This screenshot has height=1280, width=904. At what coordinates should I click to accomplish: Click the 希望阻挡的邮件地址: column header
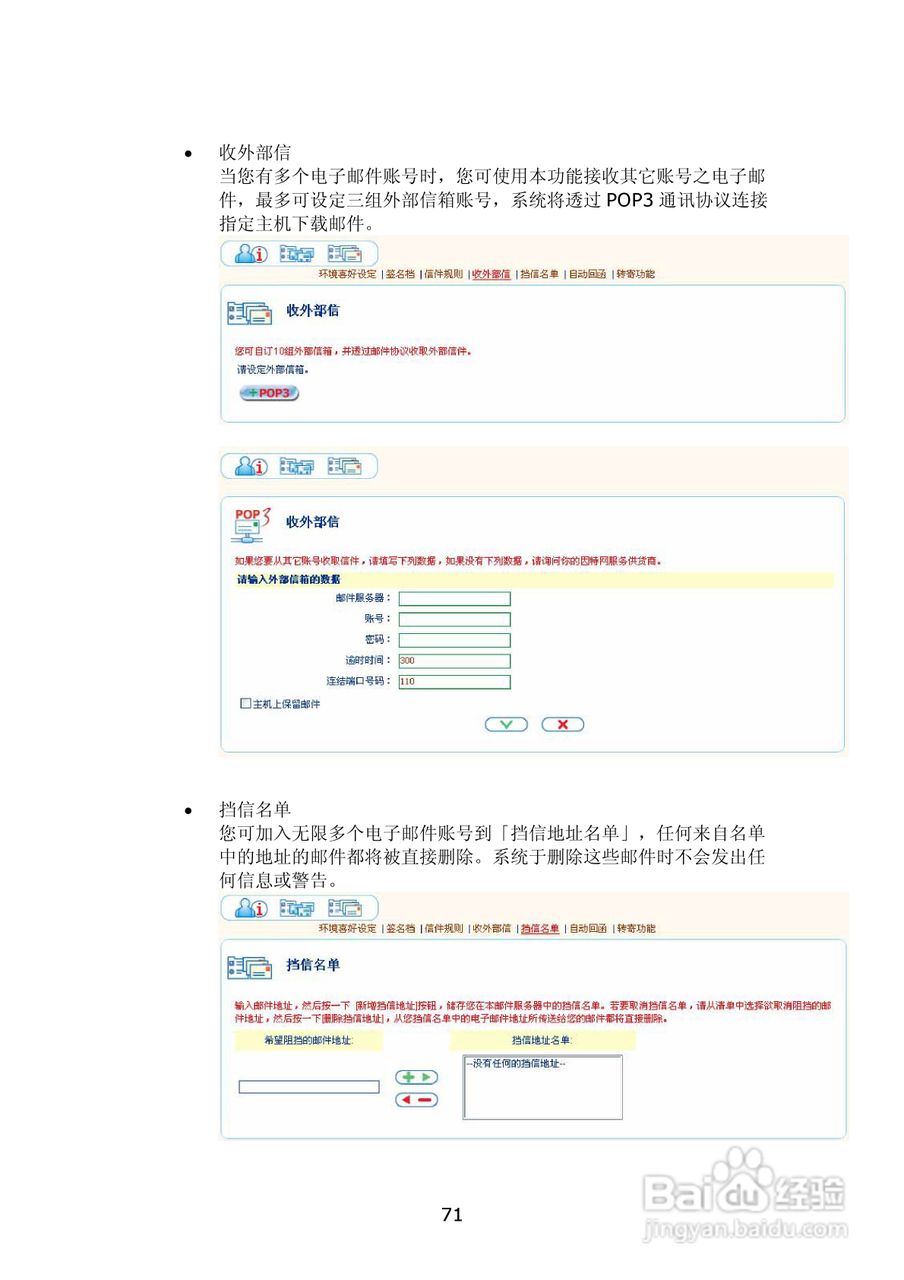coord(308,1041)
